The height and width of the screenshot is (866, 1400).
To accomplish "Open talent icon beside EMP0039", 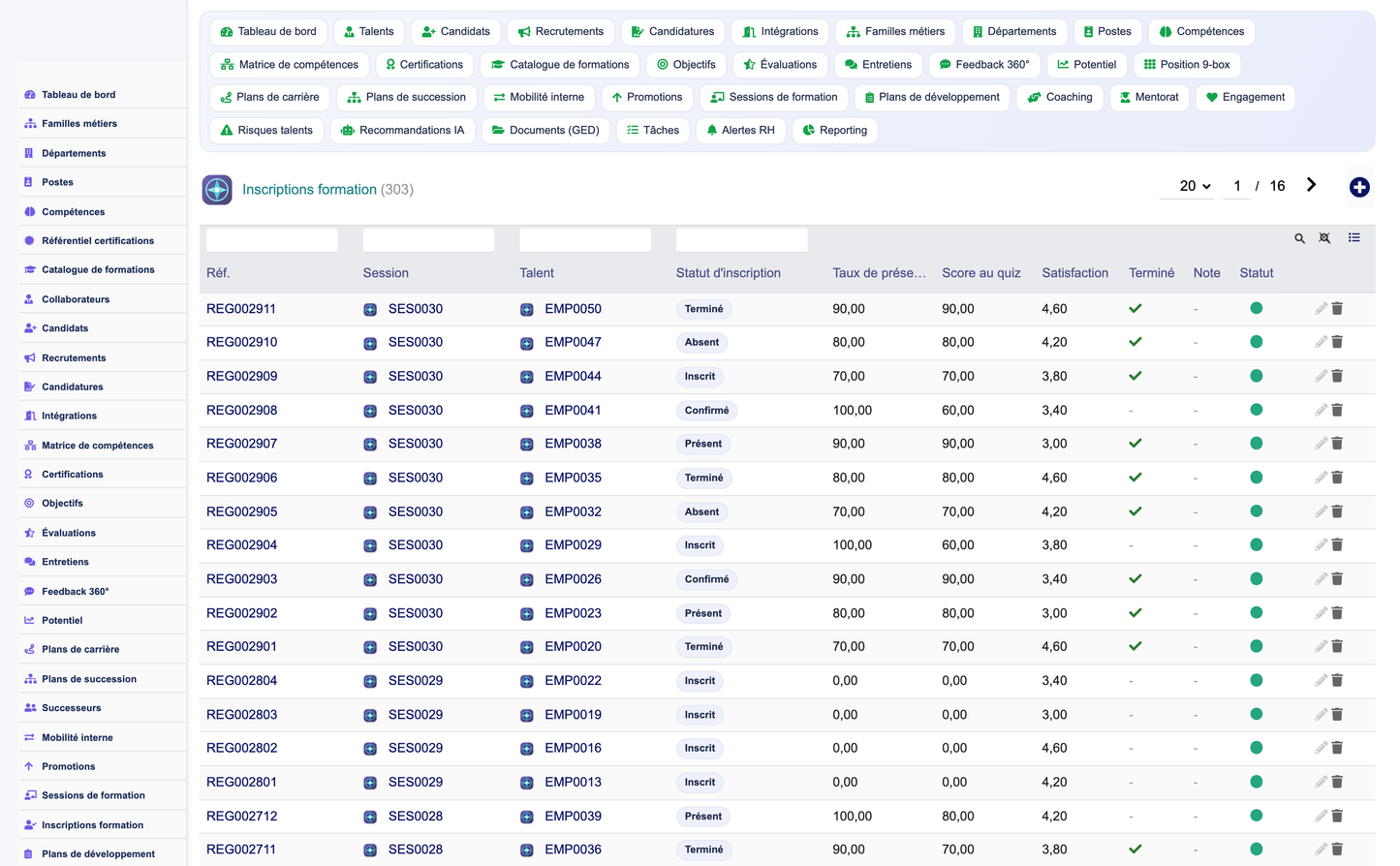I will click(527, 817).
